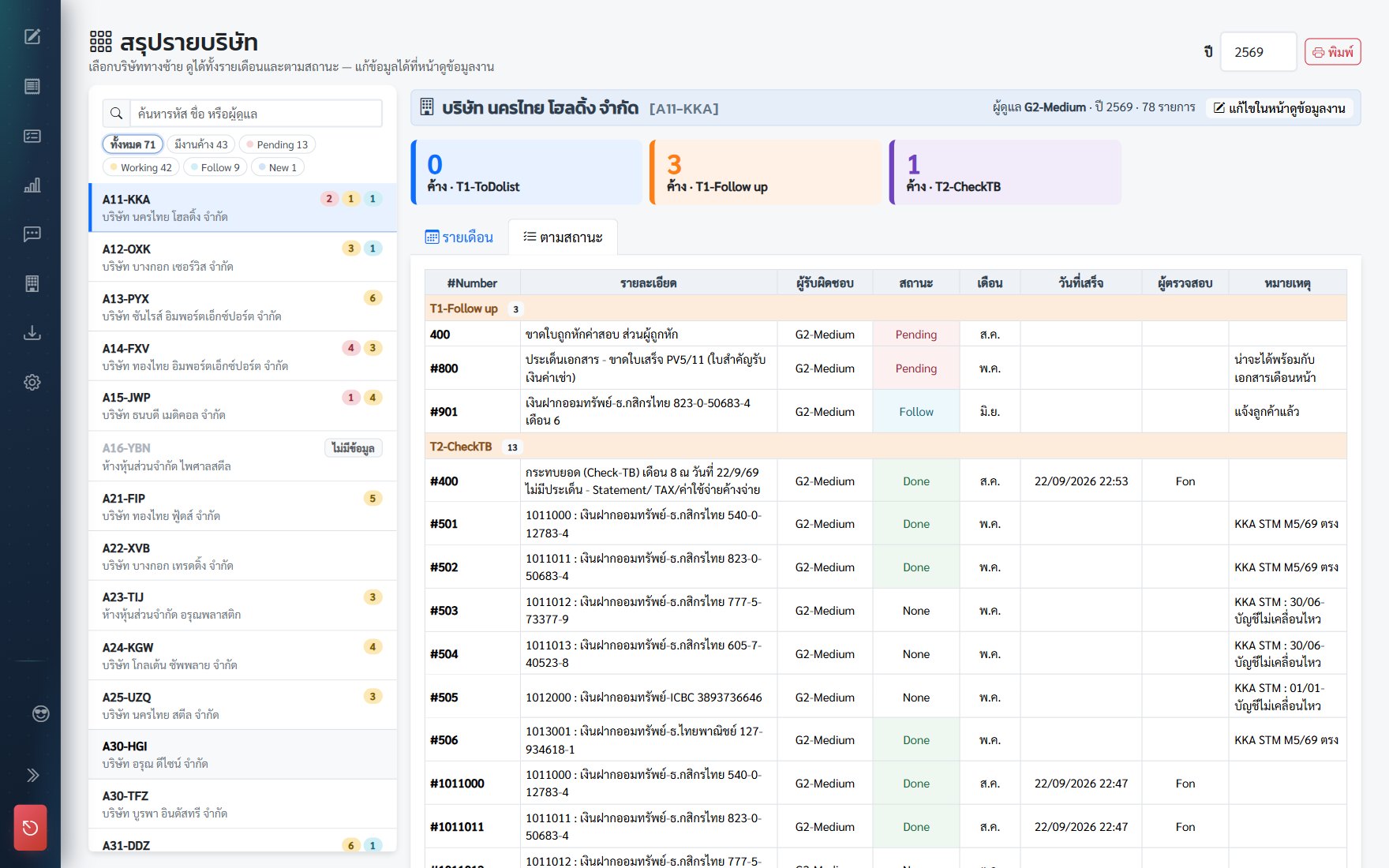Viewport: 1389px width, 868px height.
Task: Click the sunglasses smiley icon
Action: [x=40, y=714]
